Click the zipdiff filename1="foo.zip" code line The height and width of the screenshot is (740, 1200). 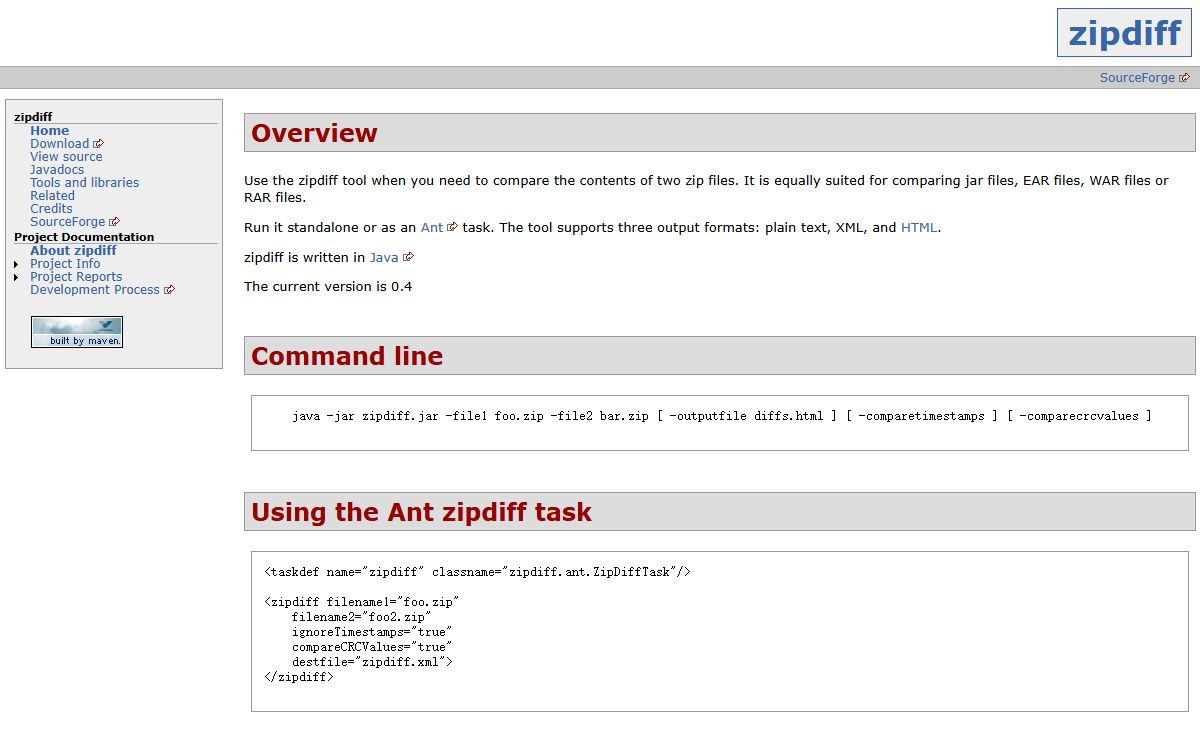[x=361, y=602]
